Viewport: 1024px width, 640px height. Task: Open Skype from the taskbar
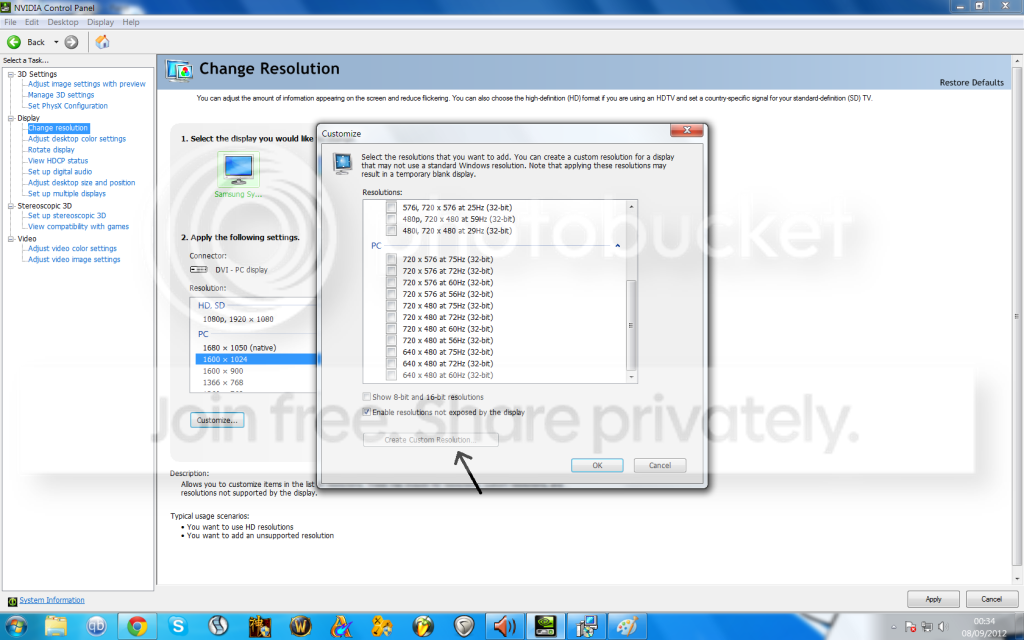178,626
